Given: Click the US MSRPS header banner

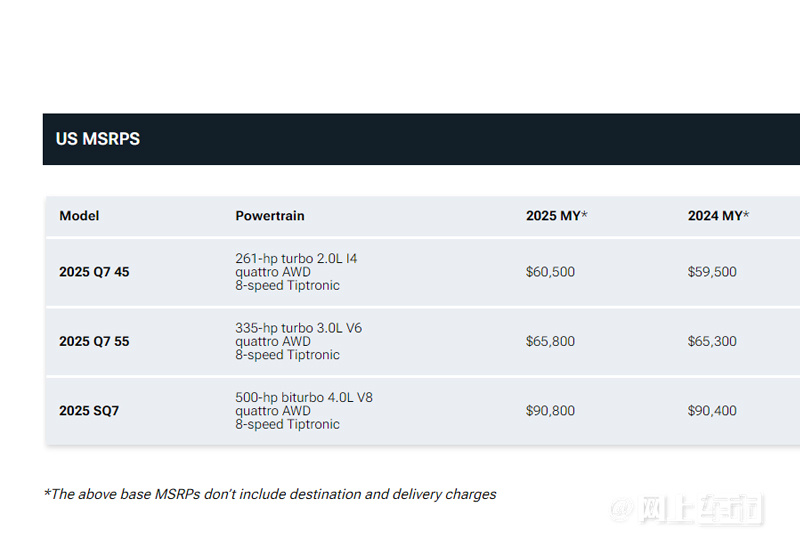Looking at the screenshot, I should point(421,139).
